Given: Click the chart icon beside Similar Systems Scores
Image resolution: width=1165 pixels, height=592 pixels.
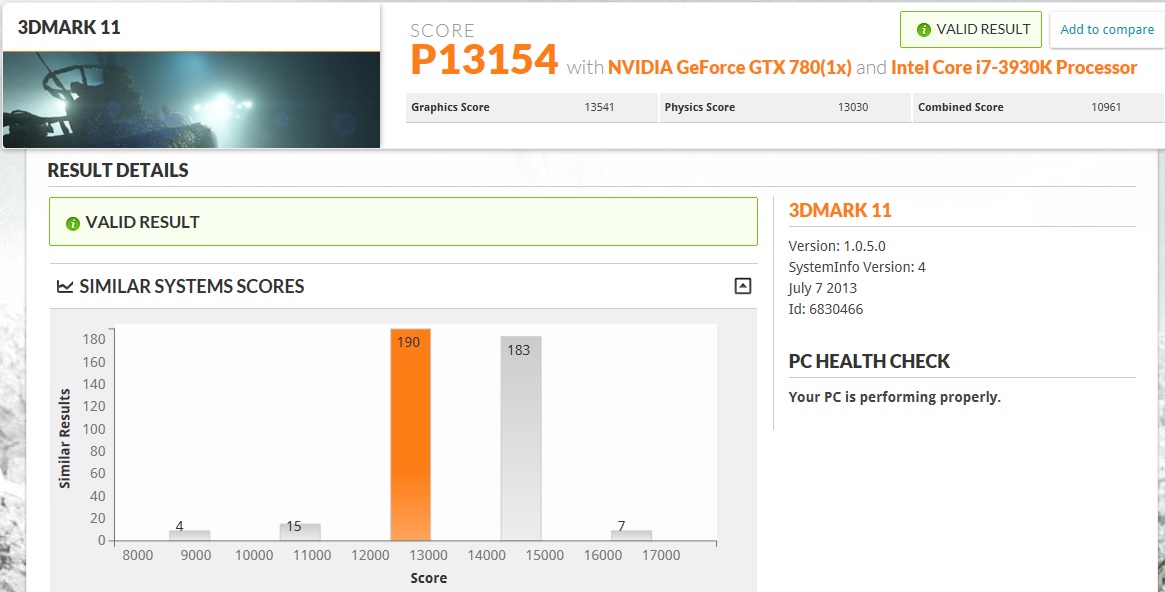Looking at the screenshot, I should click(65, 287).
